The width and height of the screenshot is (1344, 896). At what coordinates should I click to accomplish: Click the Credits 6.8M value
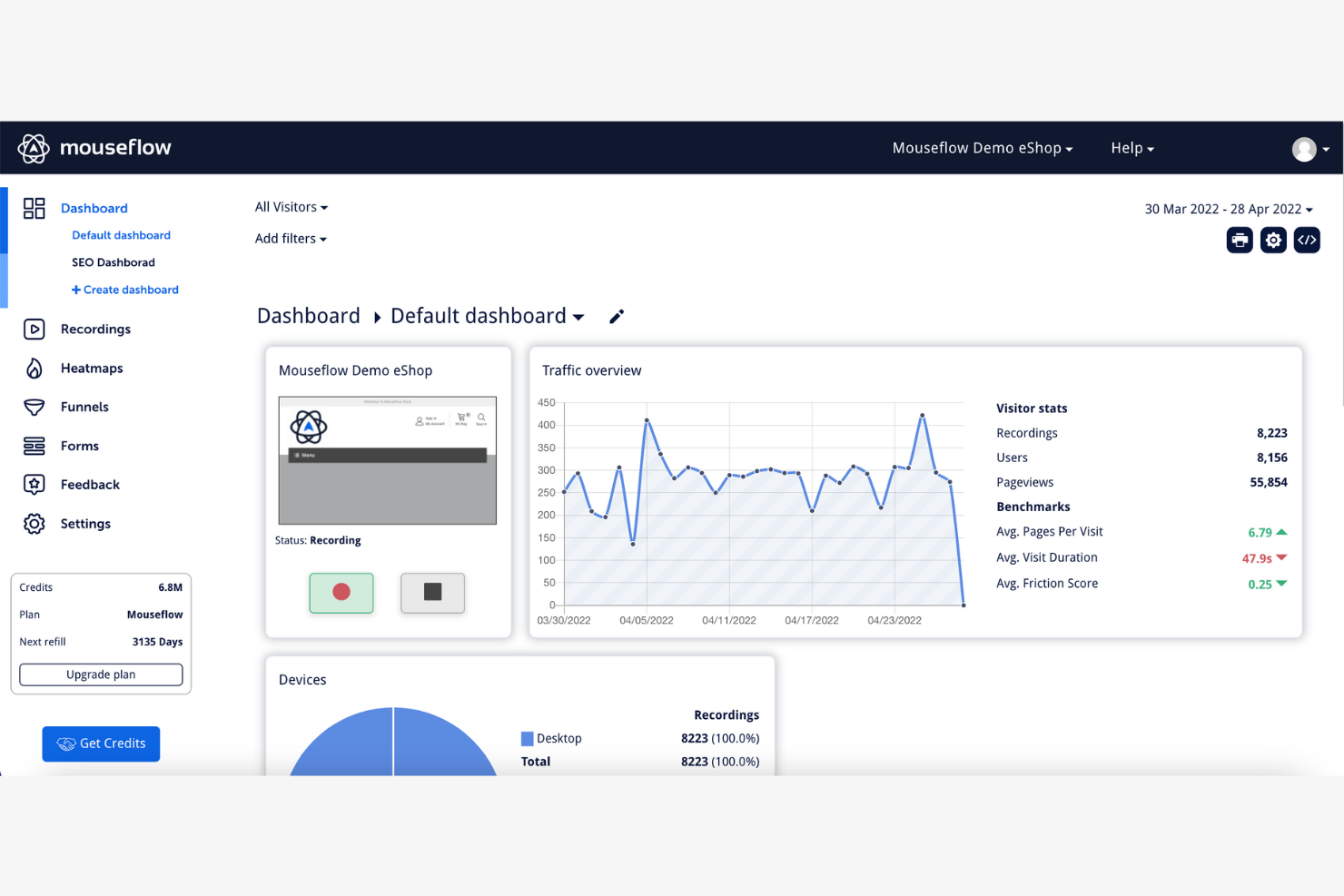(171, 587)
